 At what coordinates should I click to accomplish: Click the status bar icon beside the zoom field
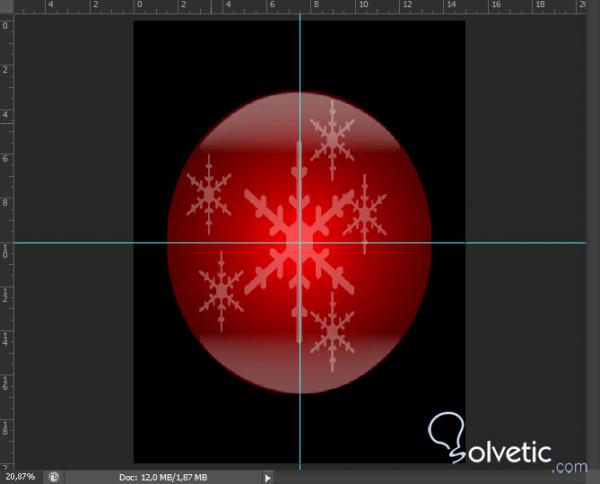click(54, 477)
